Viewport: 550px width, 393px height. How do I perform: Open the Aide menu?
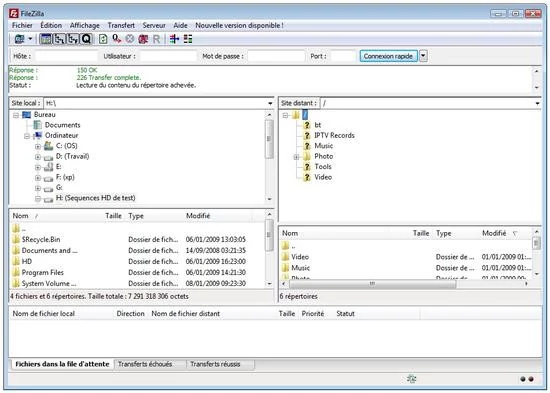pyautogui.click(x=180, y=25)
